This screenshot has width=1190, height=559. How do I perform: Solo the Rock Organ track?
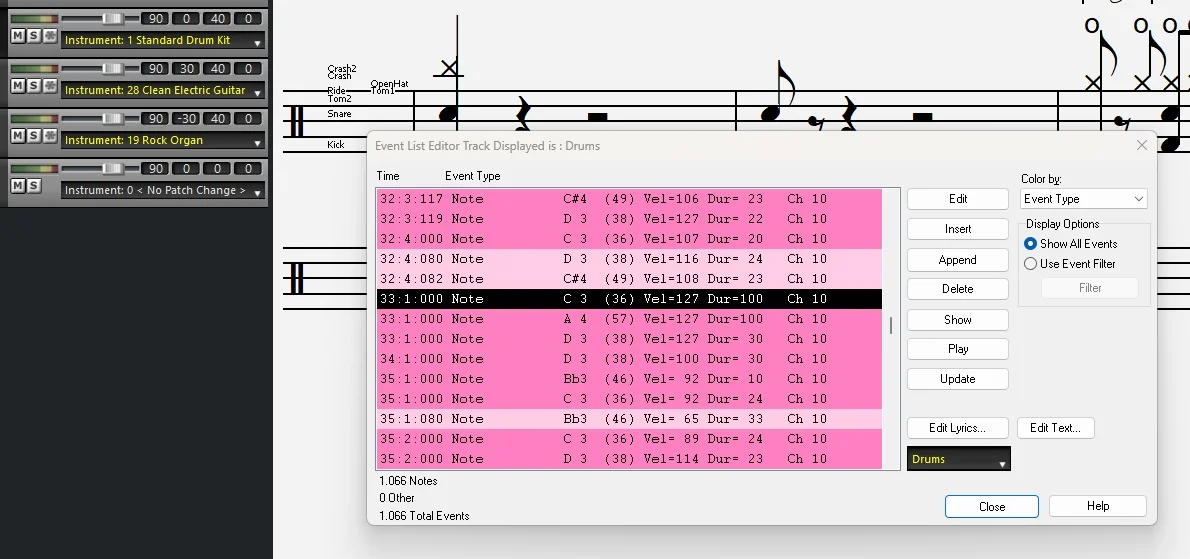click(33, 136)
